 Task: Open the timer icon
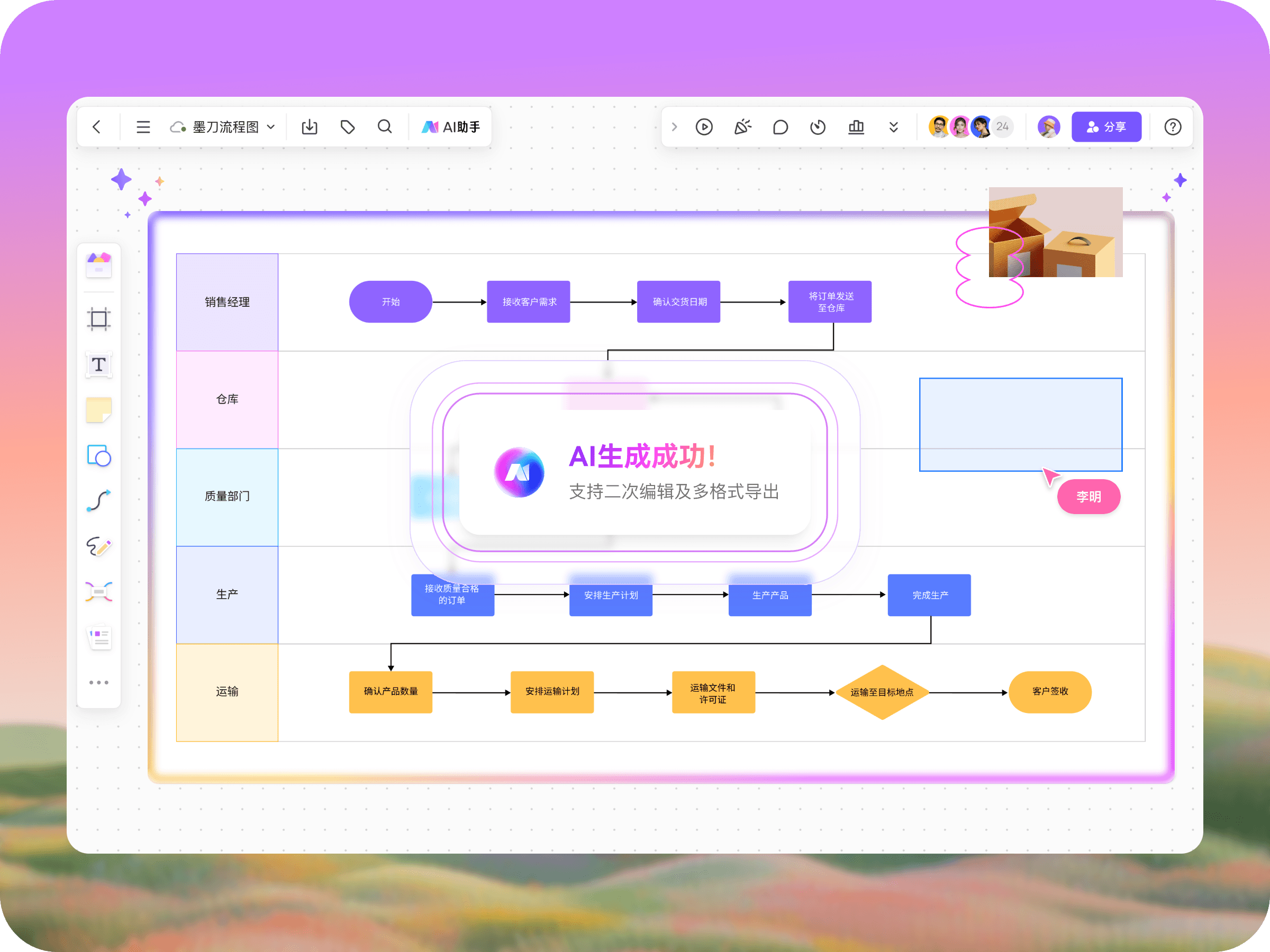click(818, 127)
